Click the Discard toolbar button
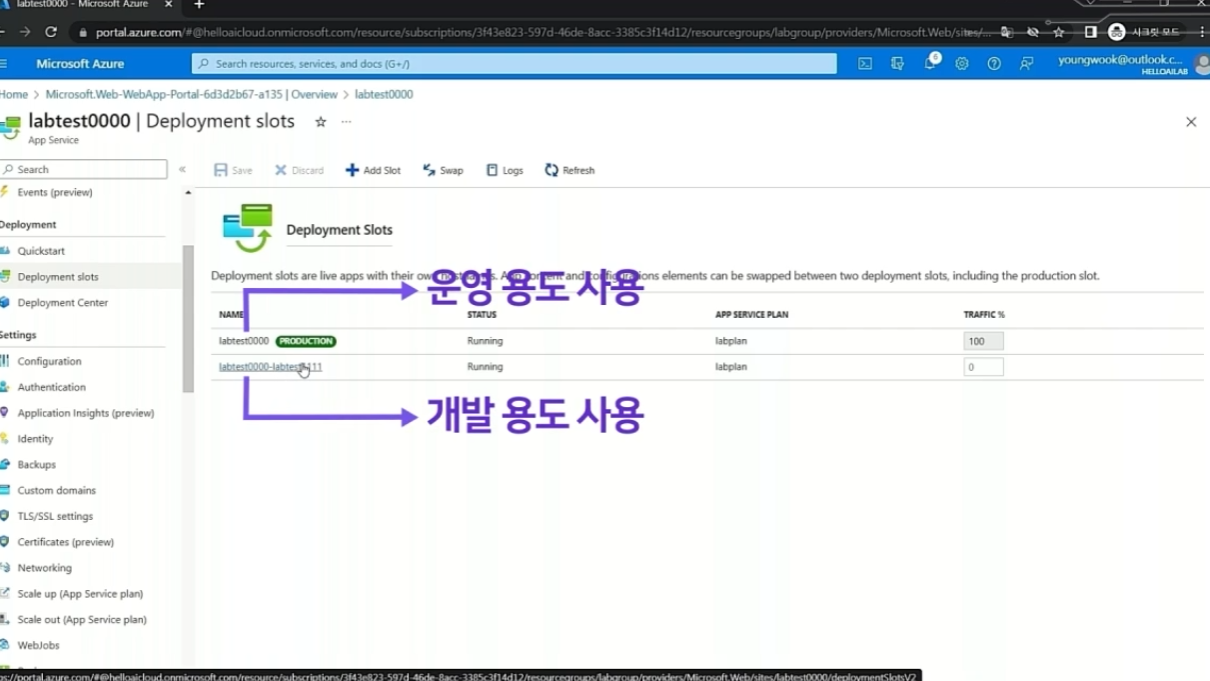The height and width of the screenshot is (681, 1210). coord(299,170)
